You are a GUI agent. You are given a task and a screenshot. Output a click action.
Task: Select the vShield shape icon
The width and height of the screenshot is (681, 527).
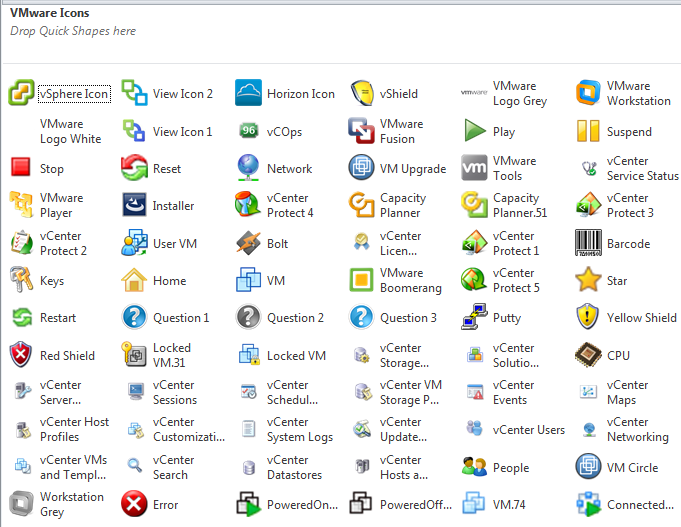click(361, 93)
